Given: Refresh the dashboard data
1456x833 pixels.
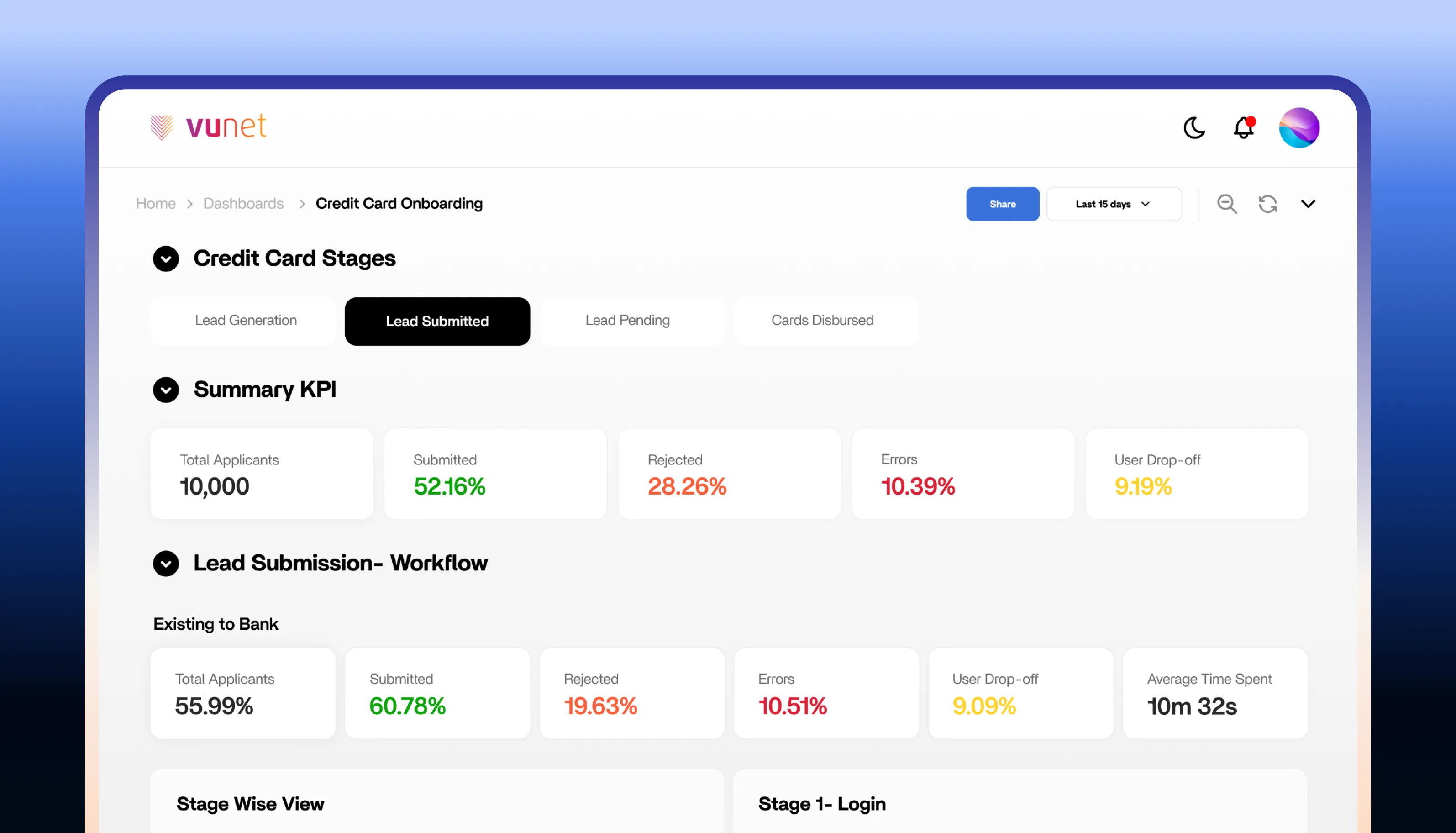Looking at the screenshot, I should pyautogui.click(x=1267, y=204).
